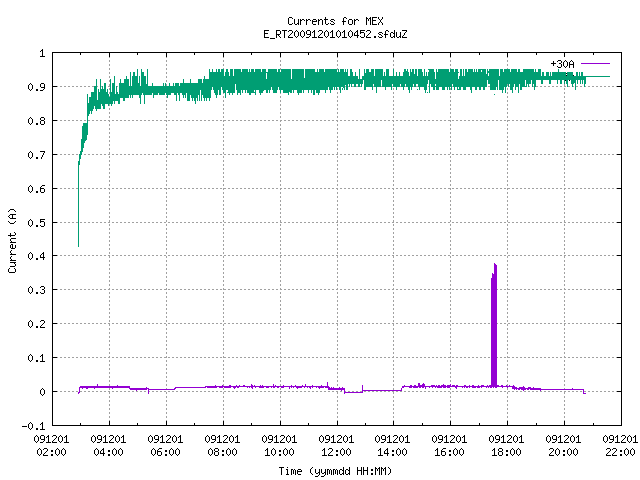This screenshot has height=480, width=640.
Task: Click the flat green line tail after 20:00
Action: [598, 77]
